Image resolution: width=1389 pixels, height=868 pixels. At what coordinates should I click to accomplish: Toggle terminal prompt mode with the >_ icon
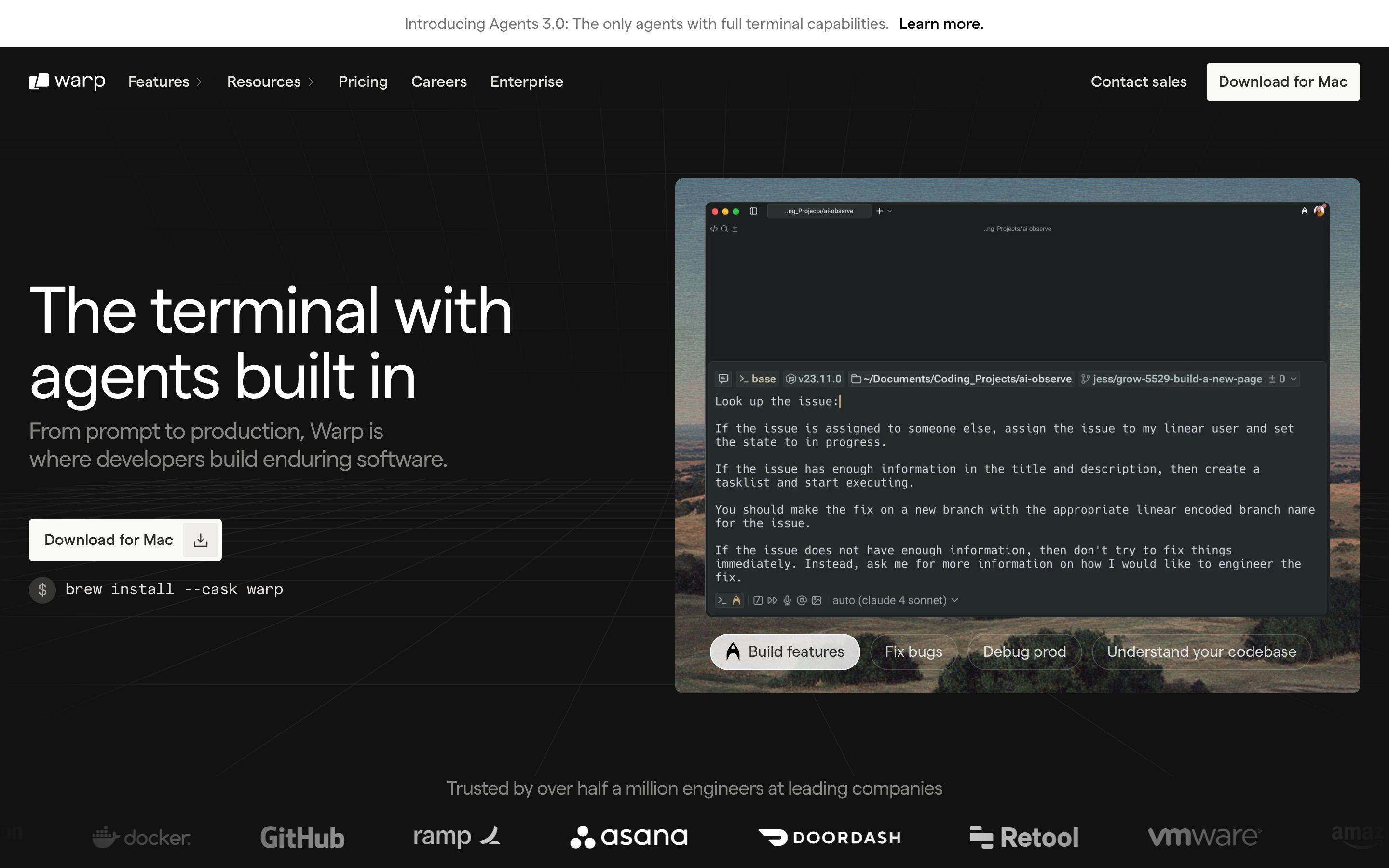pyautogui.click(x=722, y=600)
